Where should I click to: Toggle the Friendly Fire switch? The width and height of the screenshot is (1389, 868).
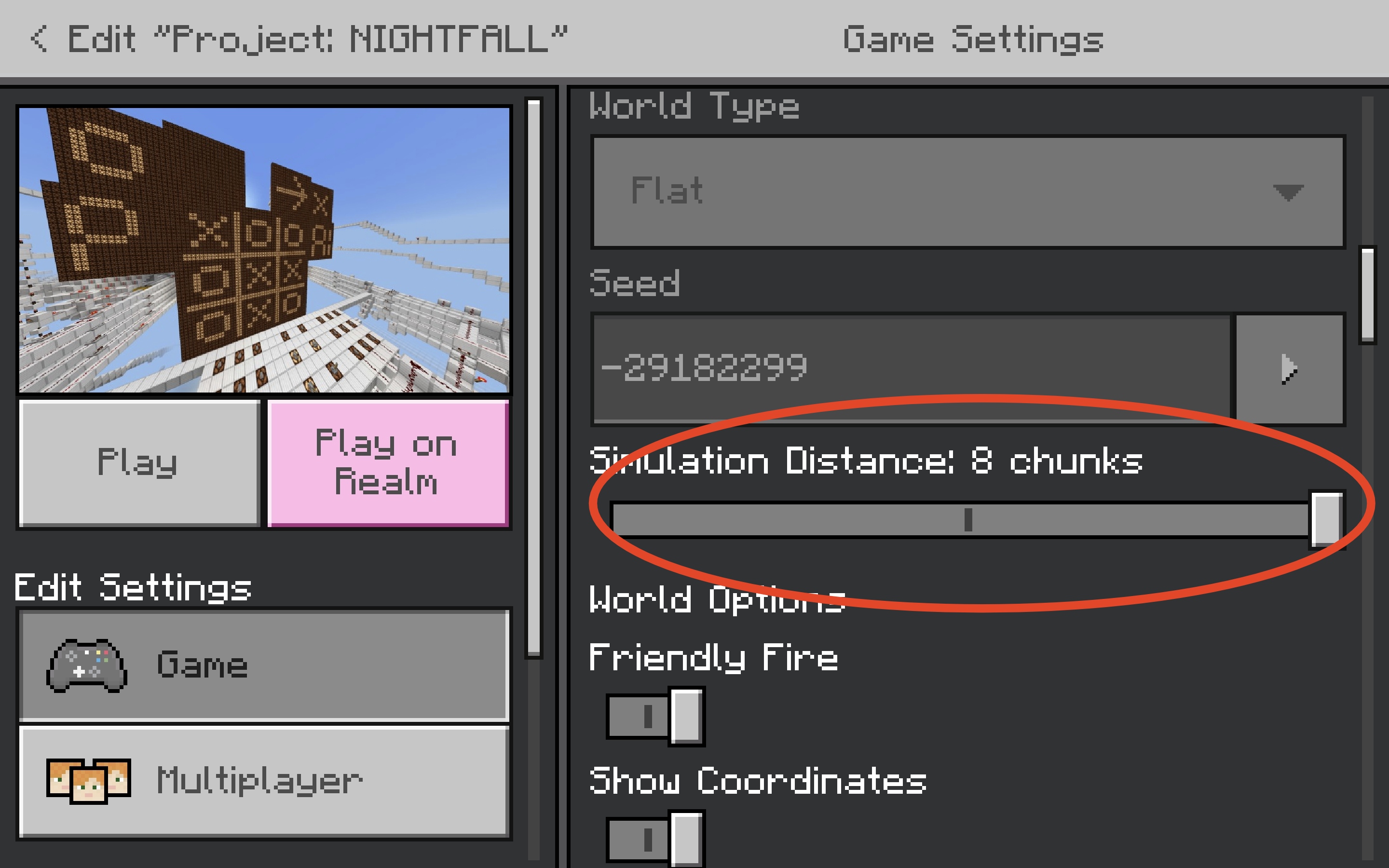point(655,716)
